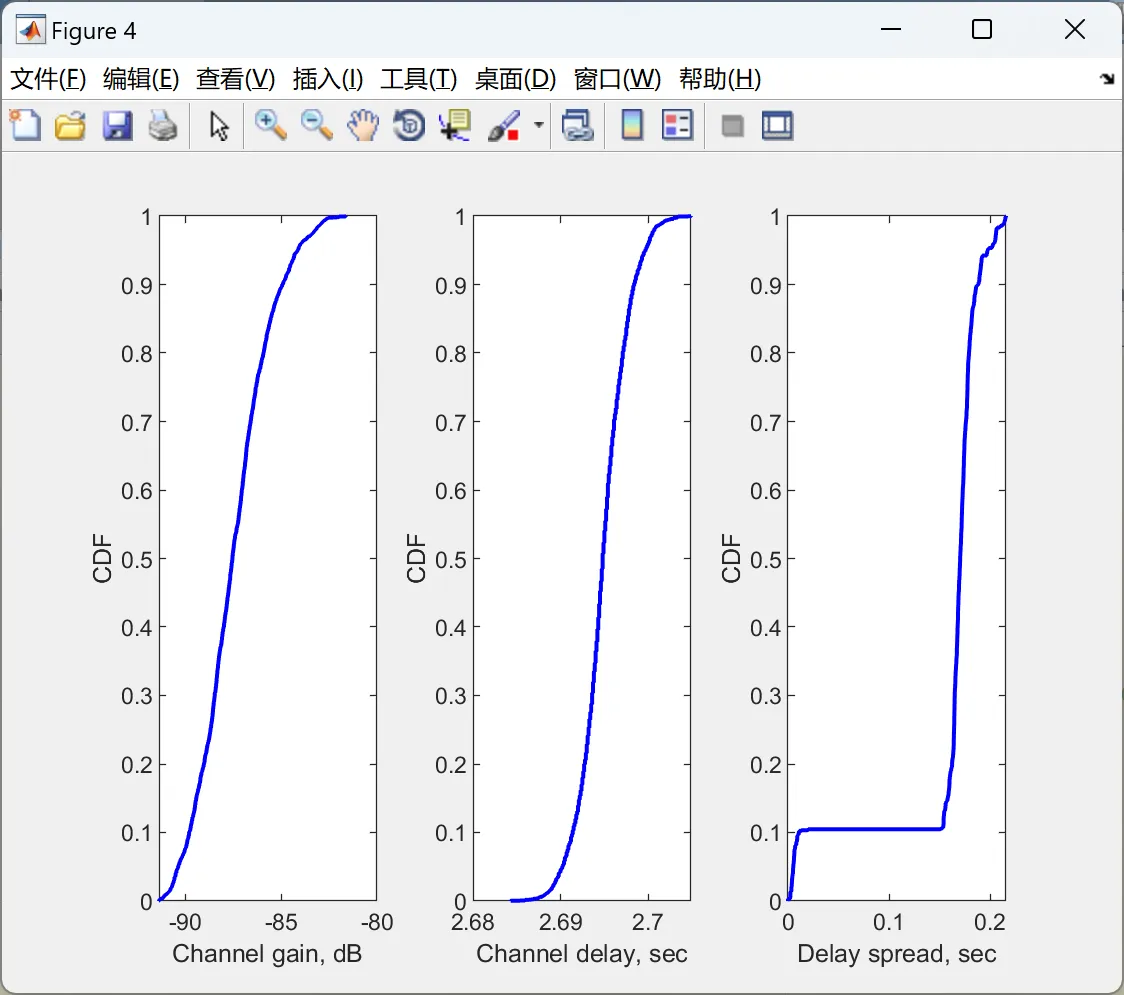
Task: Select the Pan hand tool
Action: click(x=363, y=125)
